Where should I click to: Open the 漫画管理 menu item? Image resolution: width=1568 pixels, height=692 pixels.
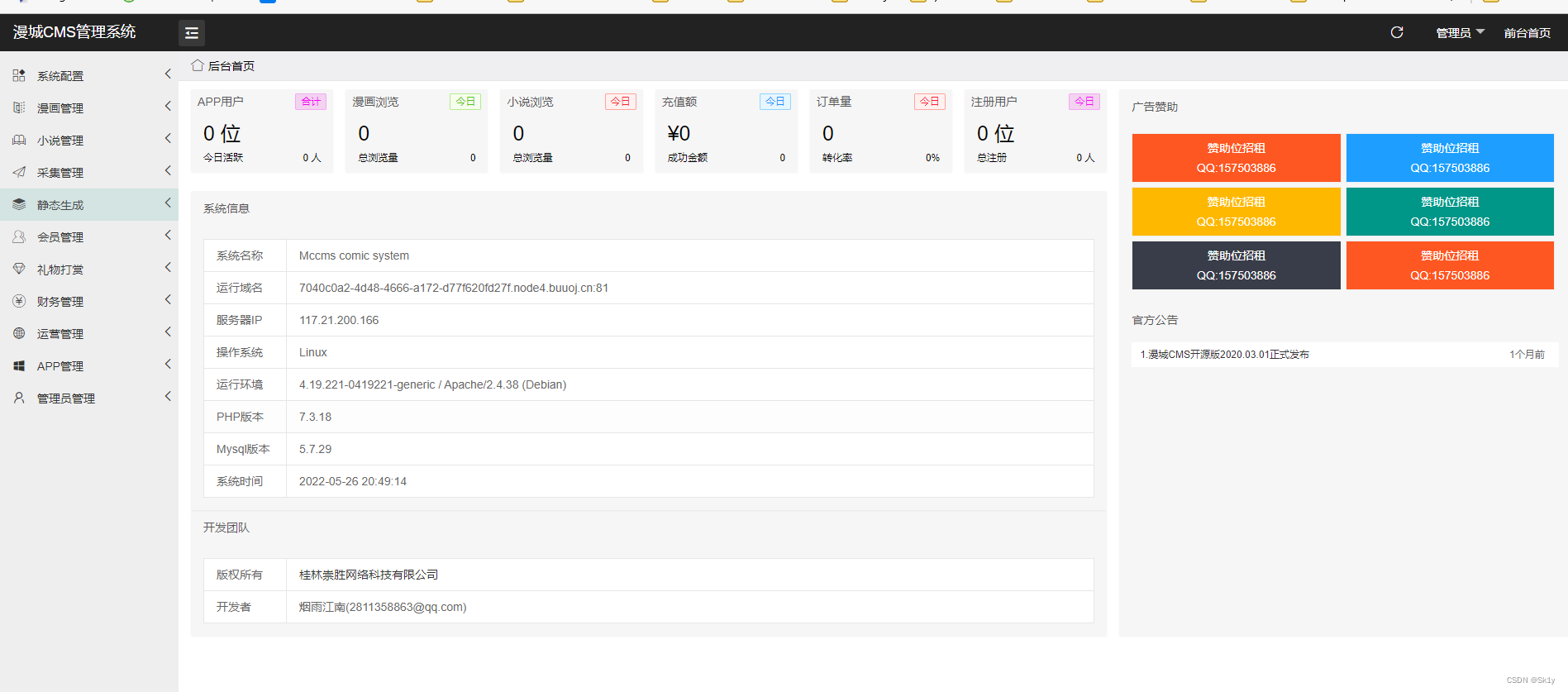[89, 107]
